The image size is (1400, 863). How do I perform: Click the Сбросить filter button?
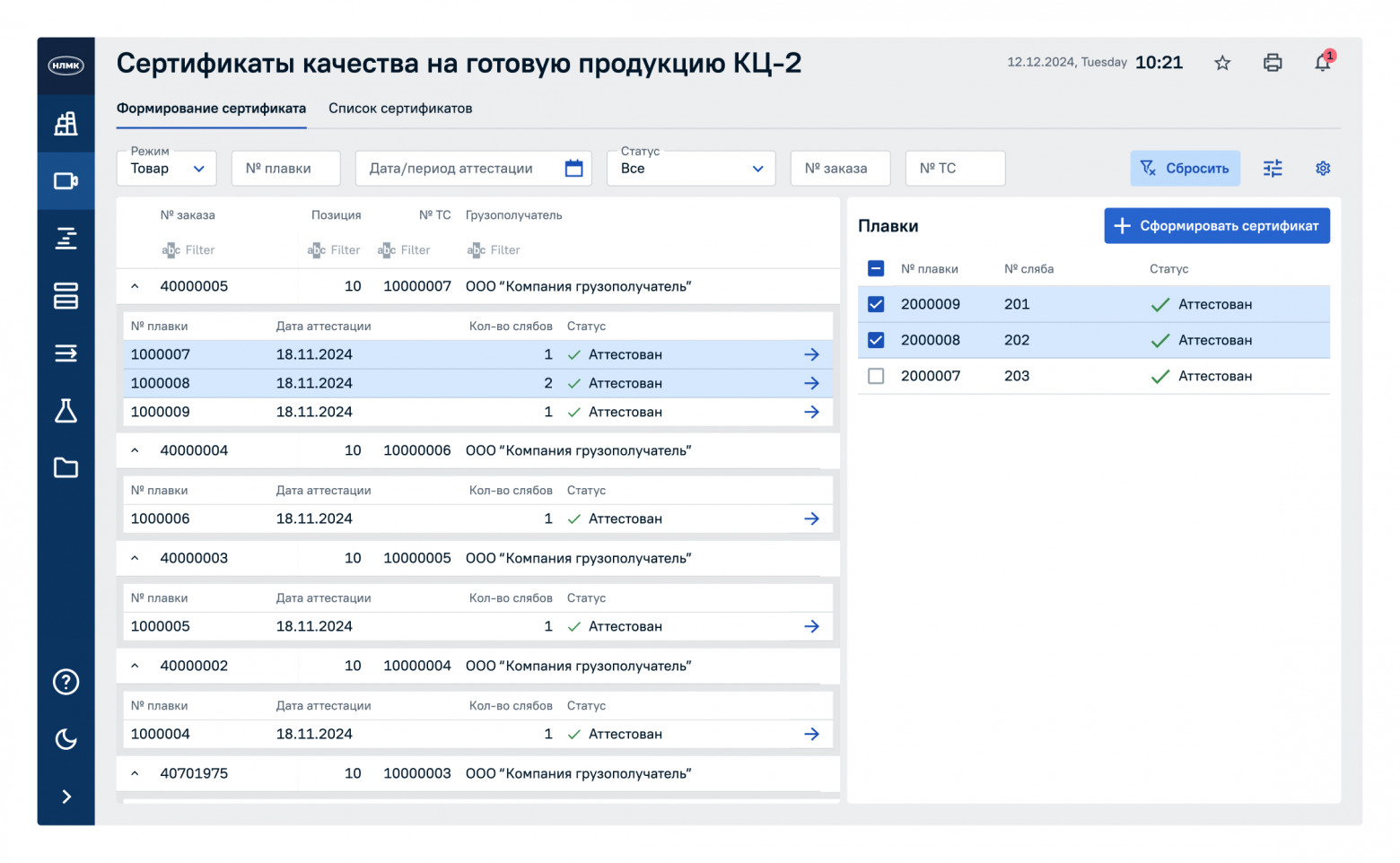1185,169
